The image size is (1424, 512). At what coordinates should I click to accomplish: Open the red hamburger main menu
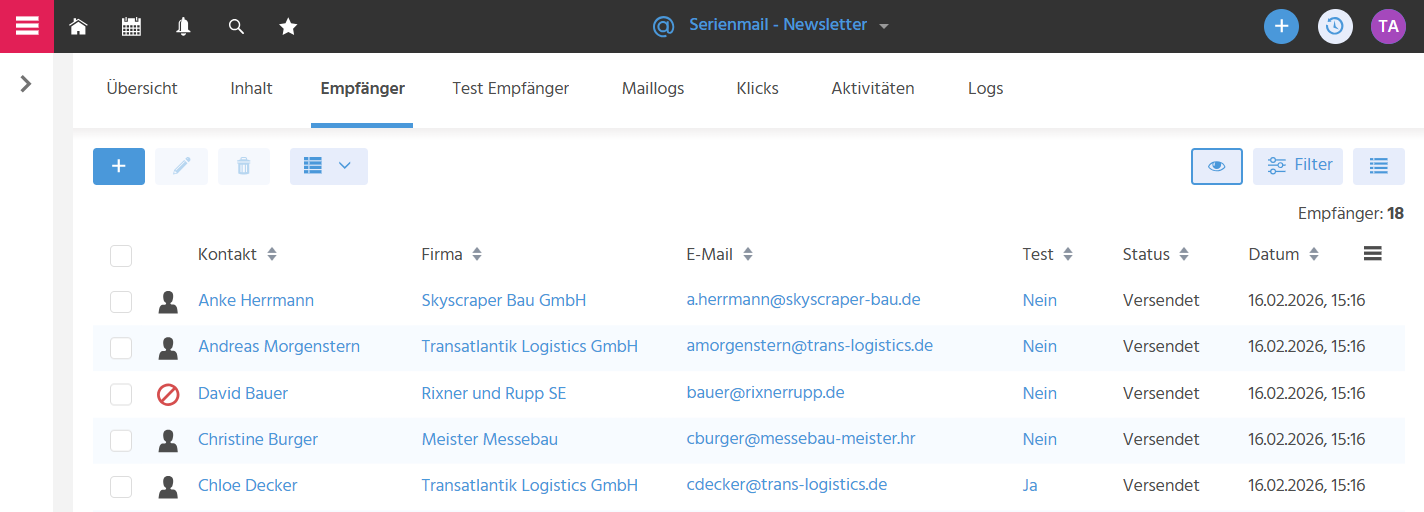[27, 26]
